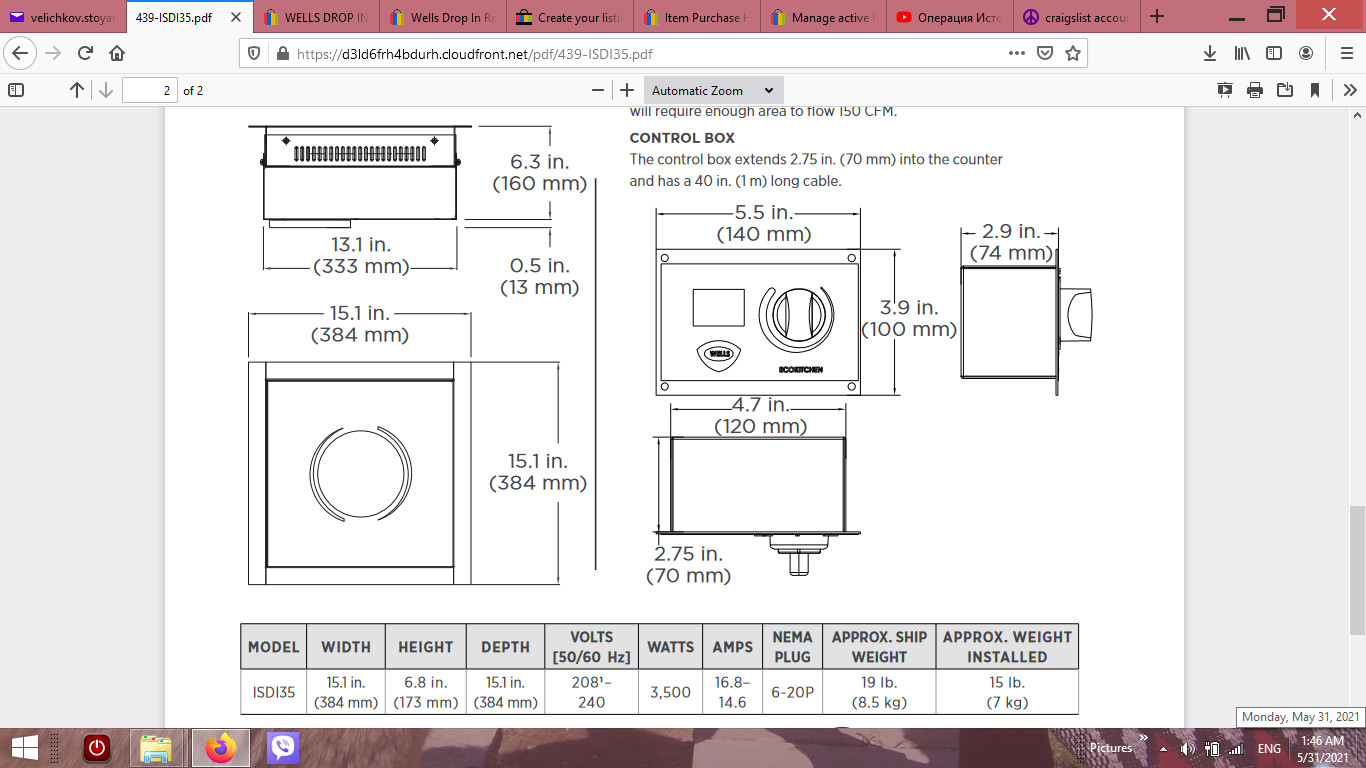Switch to the craigslist account tab

pos(1076,17)
